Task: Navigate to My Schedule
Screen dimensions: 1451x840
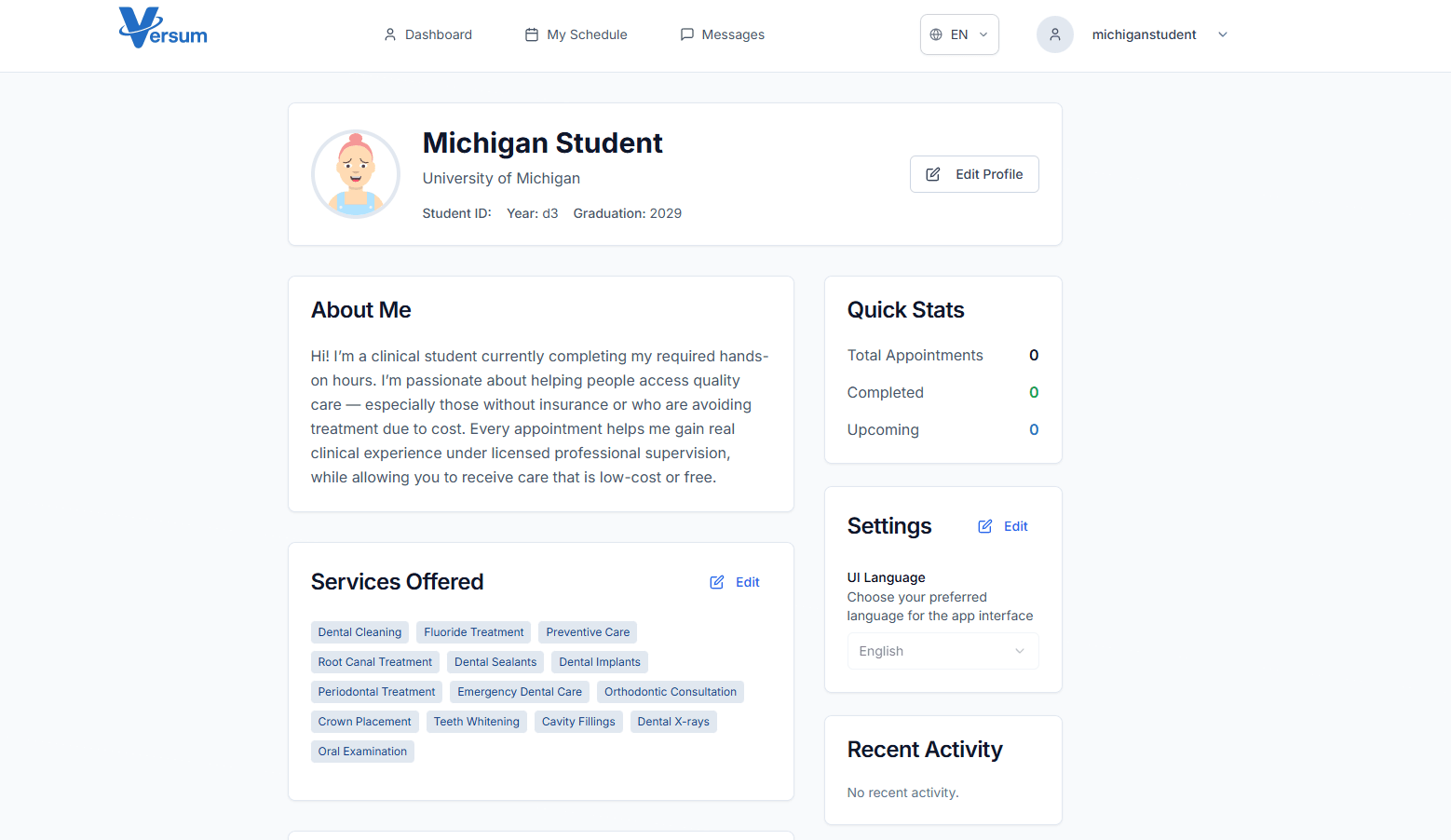Action: [x=587, y=34]
